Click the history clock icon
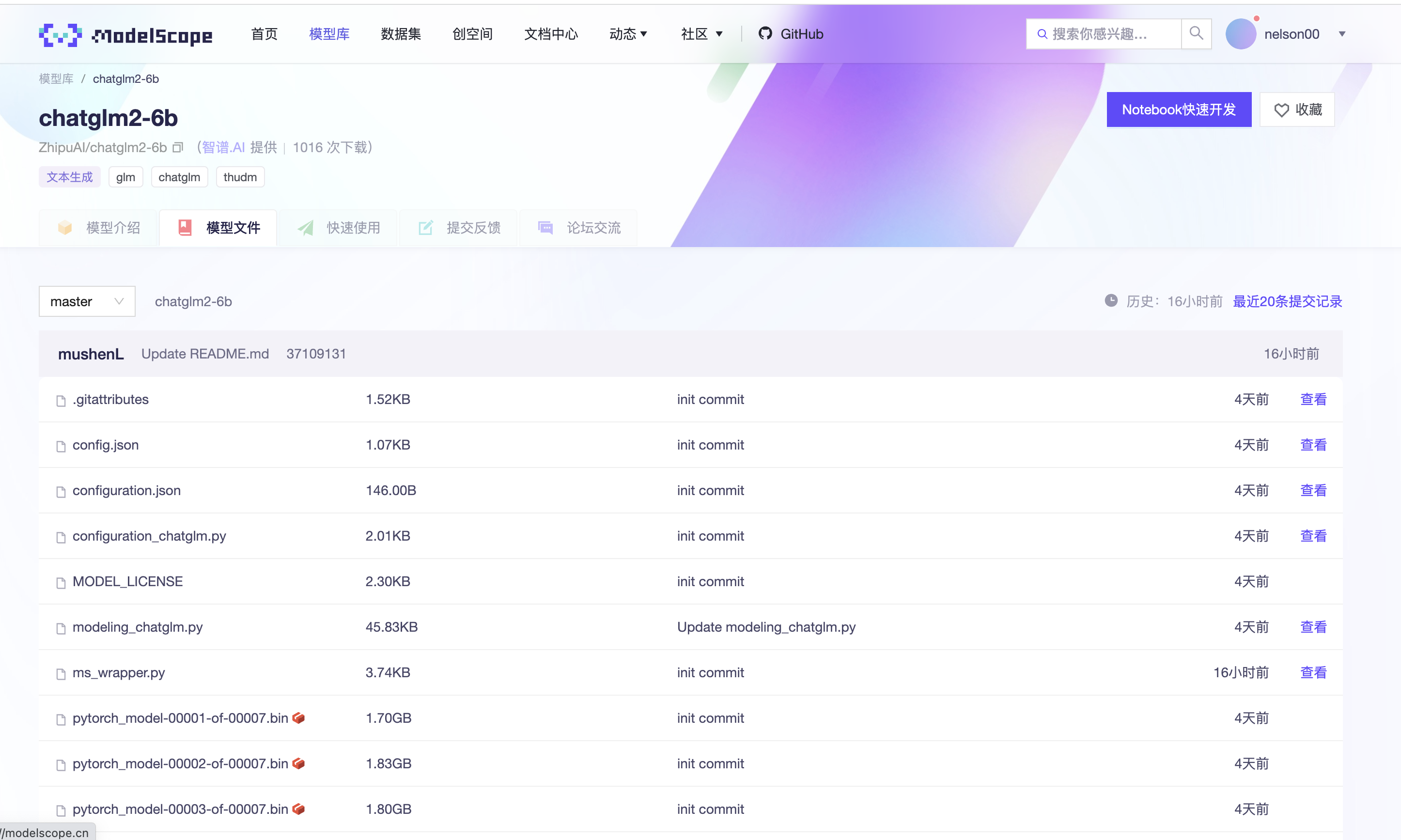The width and height of the screenshot is (1401, 840). (x=1111, y=300)
